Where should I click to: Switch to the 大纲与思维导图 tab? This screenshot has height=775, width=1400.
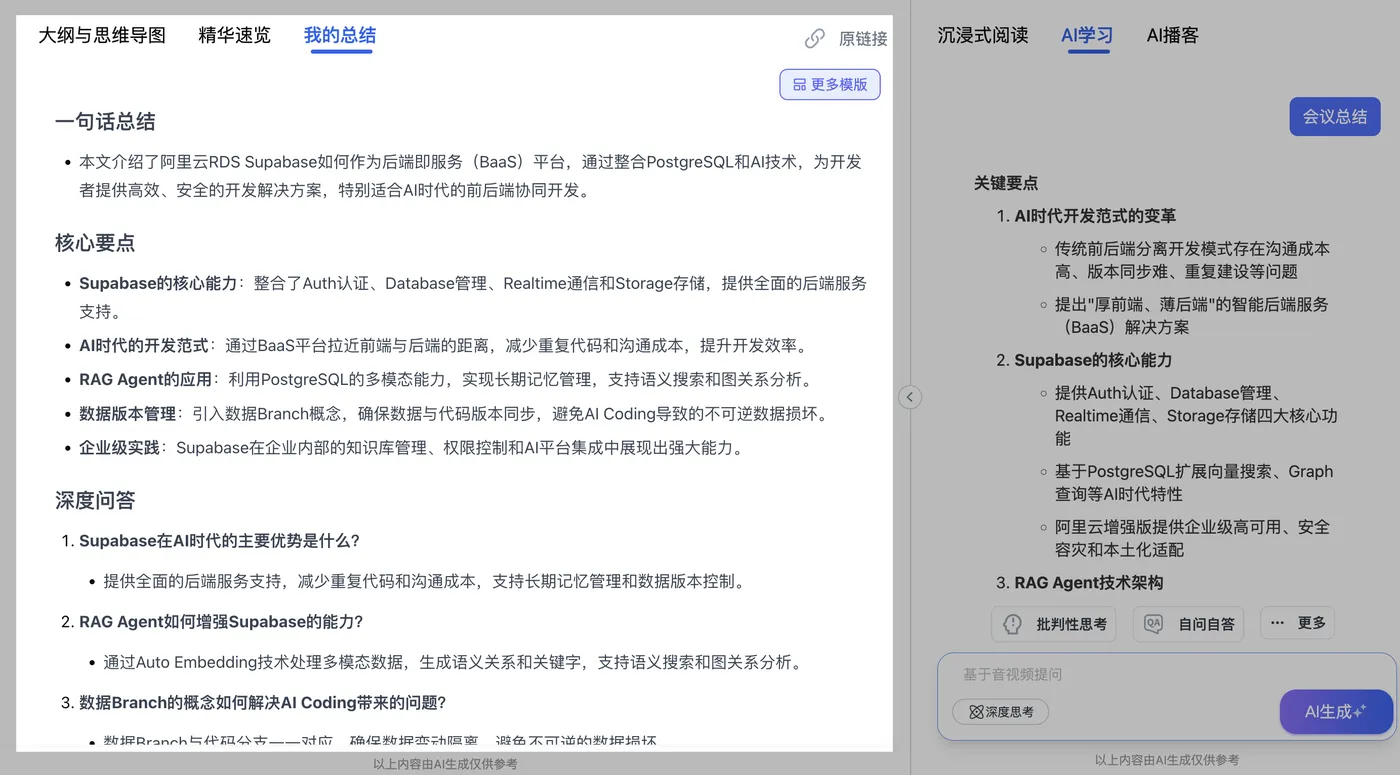point(102,35)
